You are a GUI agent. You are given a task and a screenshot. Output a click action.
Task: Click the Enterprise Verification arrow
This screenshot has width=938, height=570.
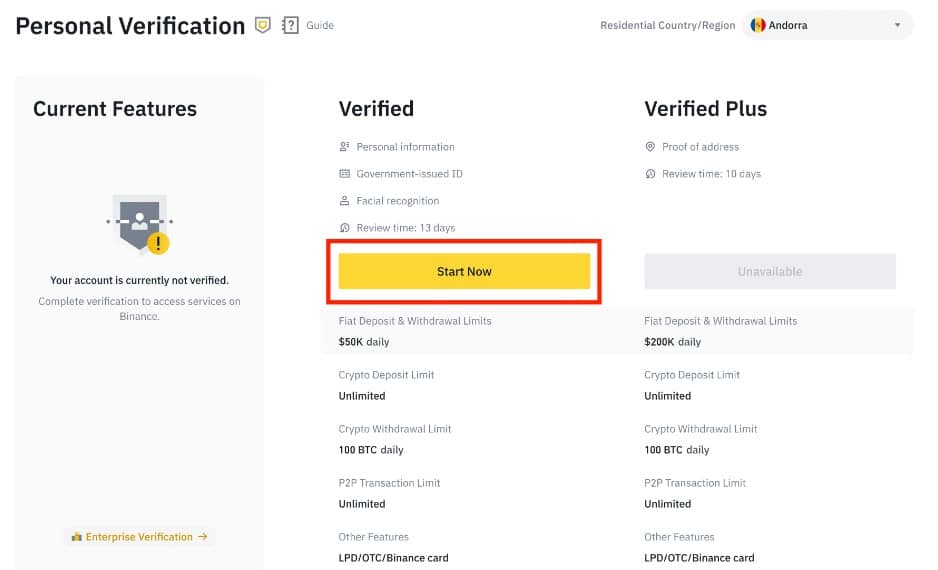[203, 537]
